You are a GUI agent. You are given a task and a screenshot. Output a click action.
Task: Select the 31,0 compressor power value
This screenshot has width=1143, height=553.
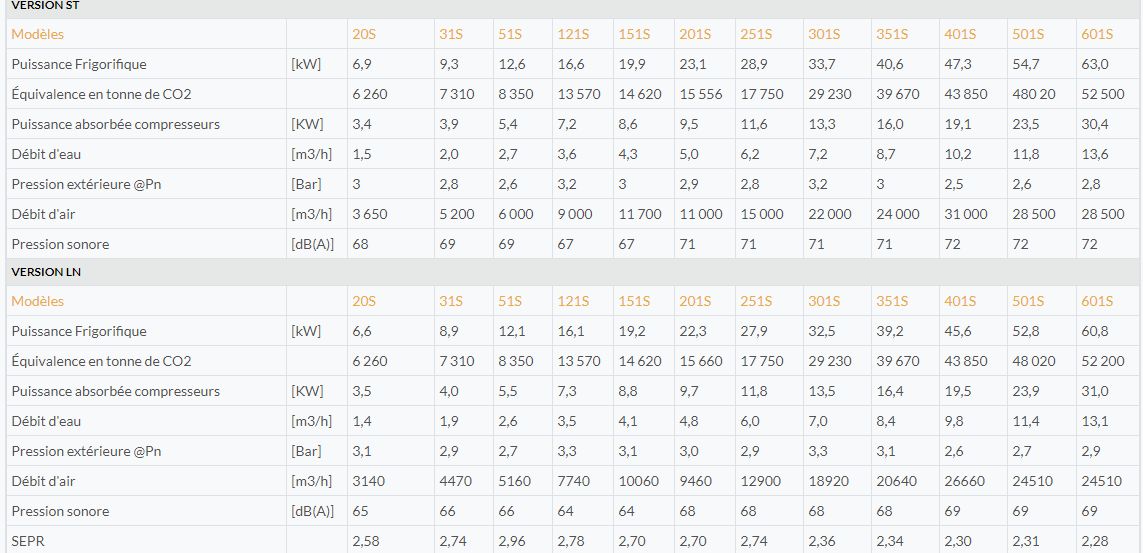[1095, 391]
